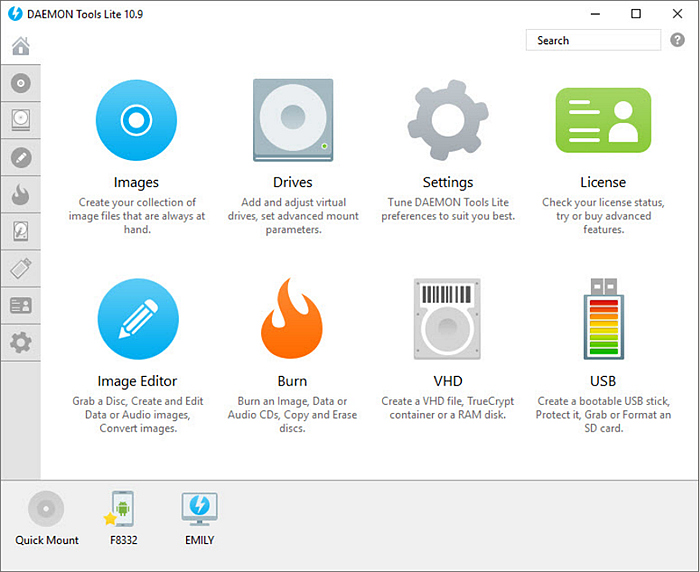This screenshot has height=572, width=700.
Task: Click the USB heading
Action: click(x=603, y=381)
